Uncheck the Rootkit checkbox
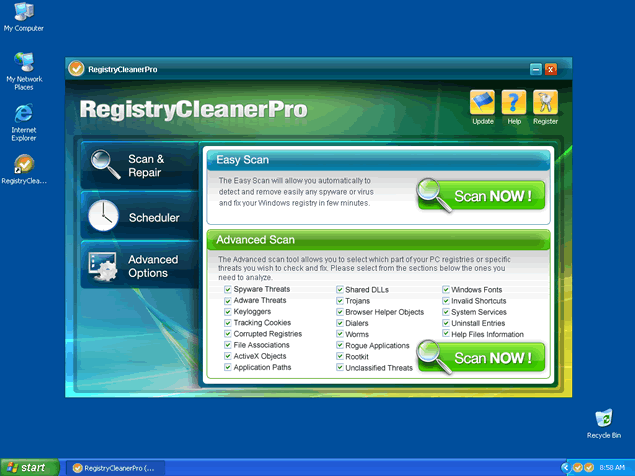This screenshot has height=476, width=635. coord(338,357)
